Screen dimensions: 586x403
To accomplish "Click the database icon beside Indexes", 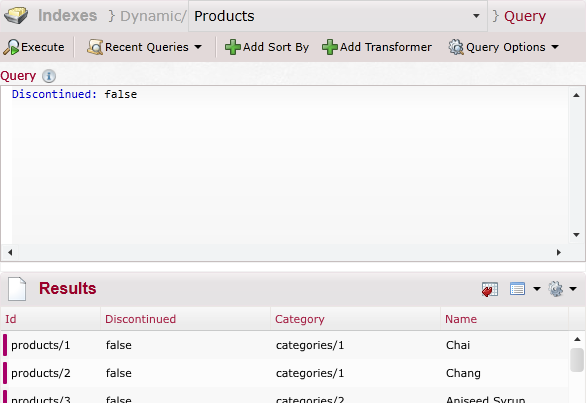I will [16, 16].
